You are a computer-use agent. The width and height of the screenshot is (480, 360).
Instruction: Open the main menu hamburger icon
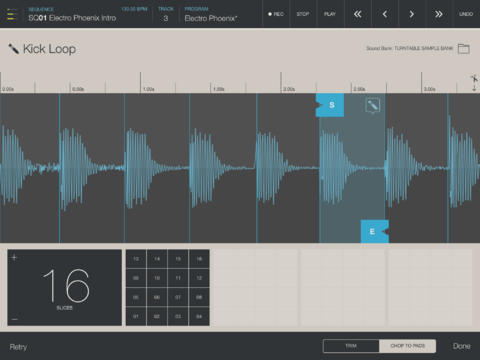click(11, 14)
